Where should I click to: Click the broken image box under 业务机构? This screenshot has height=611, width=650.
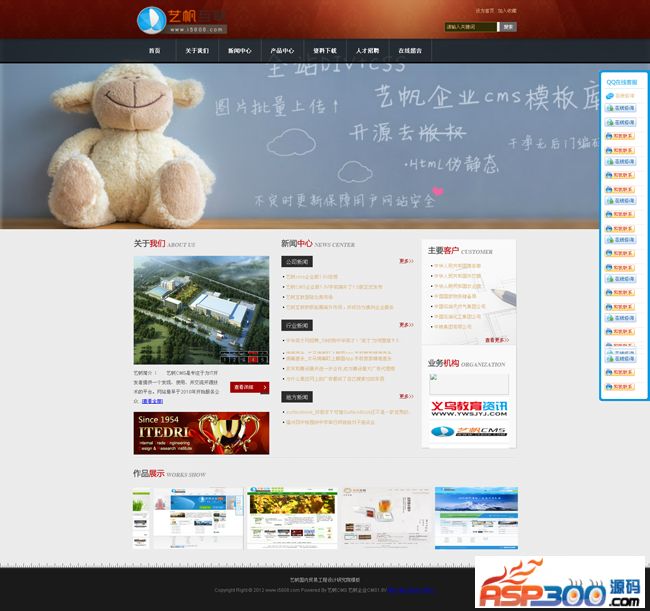click(469, 384)
